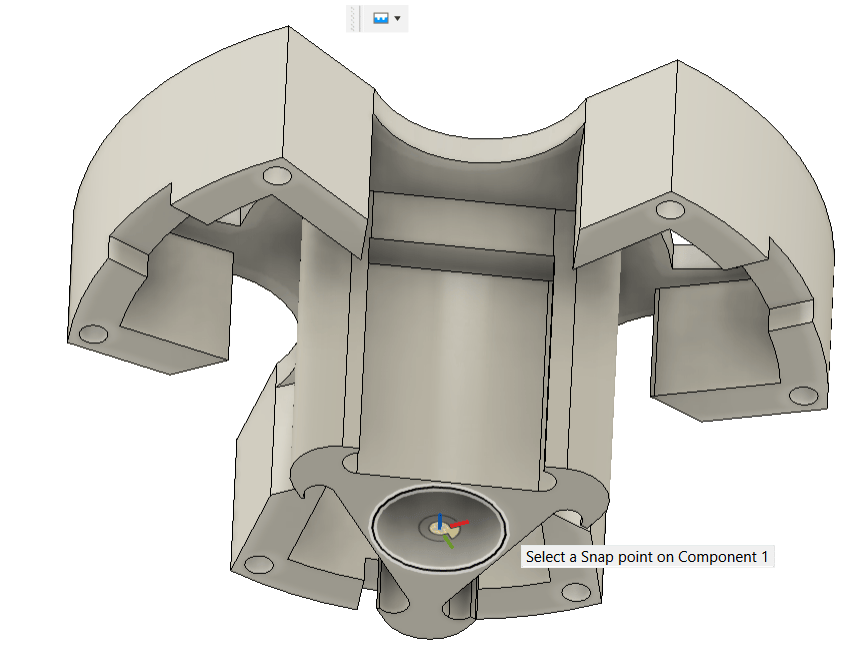Screen dimensions: 868x671
Task: Click the green axis of joint origin
Action: tap(448, 541)
